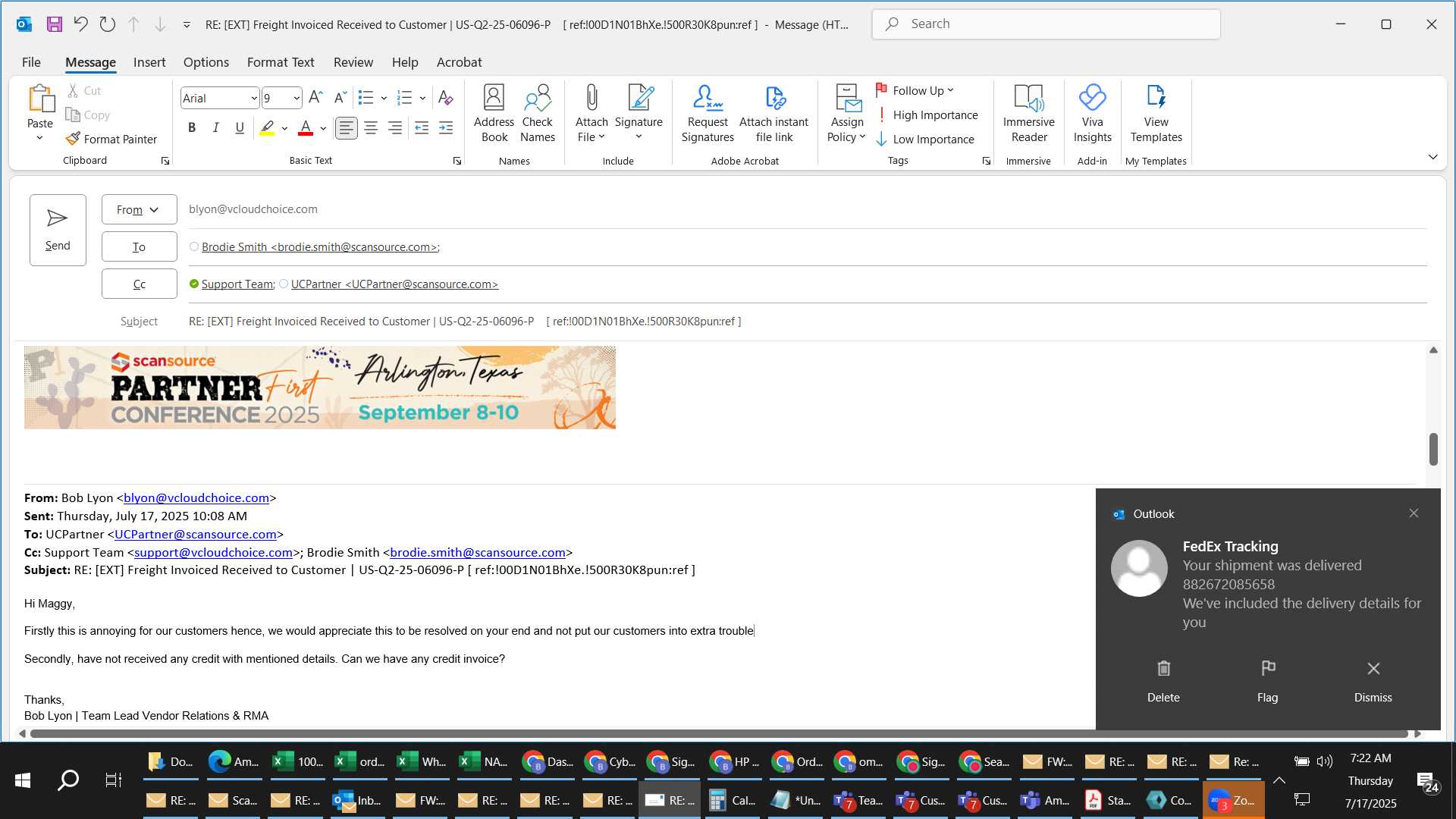Image resolution: width=1456 pixels, height=819 pixels.
Task: Expand Follow Up flag menu
Action: click(915, 90)
